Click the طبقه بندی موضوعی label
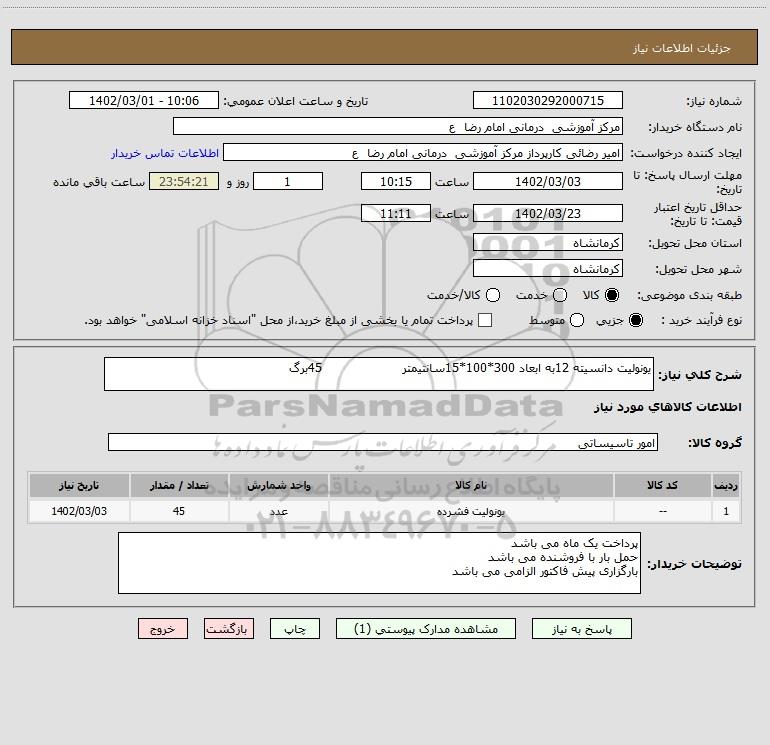770x745 pixels. (x=689, y=296)
